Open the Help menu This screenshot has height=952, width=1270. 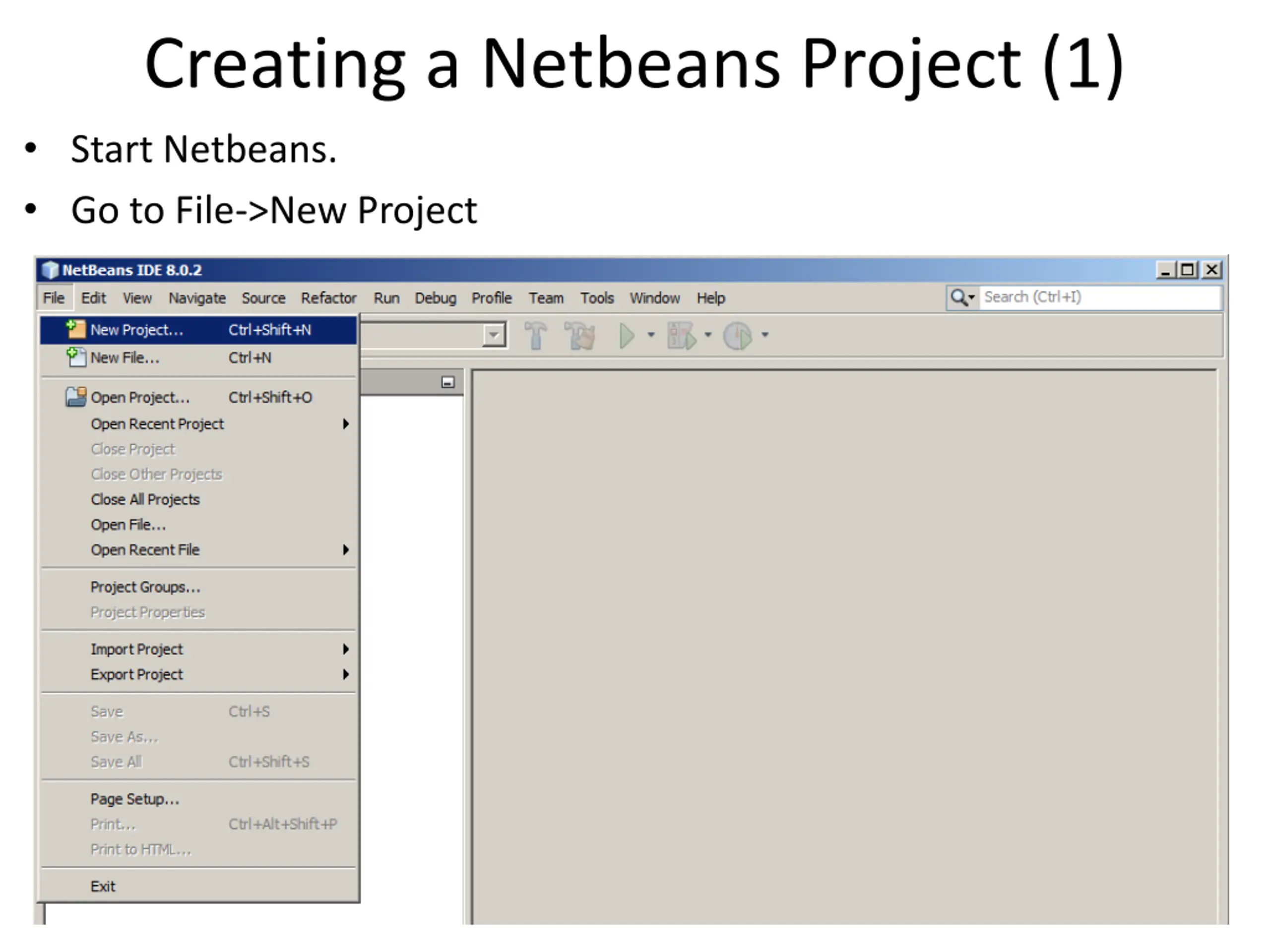711,298
